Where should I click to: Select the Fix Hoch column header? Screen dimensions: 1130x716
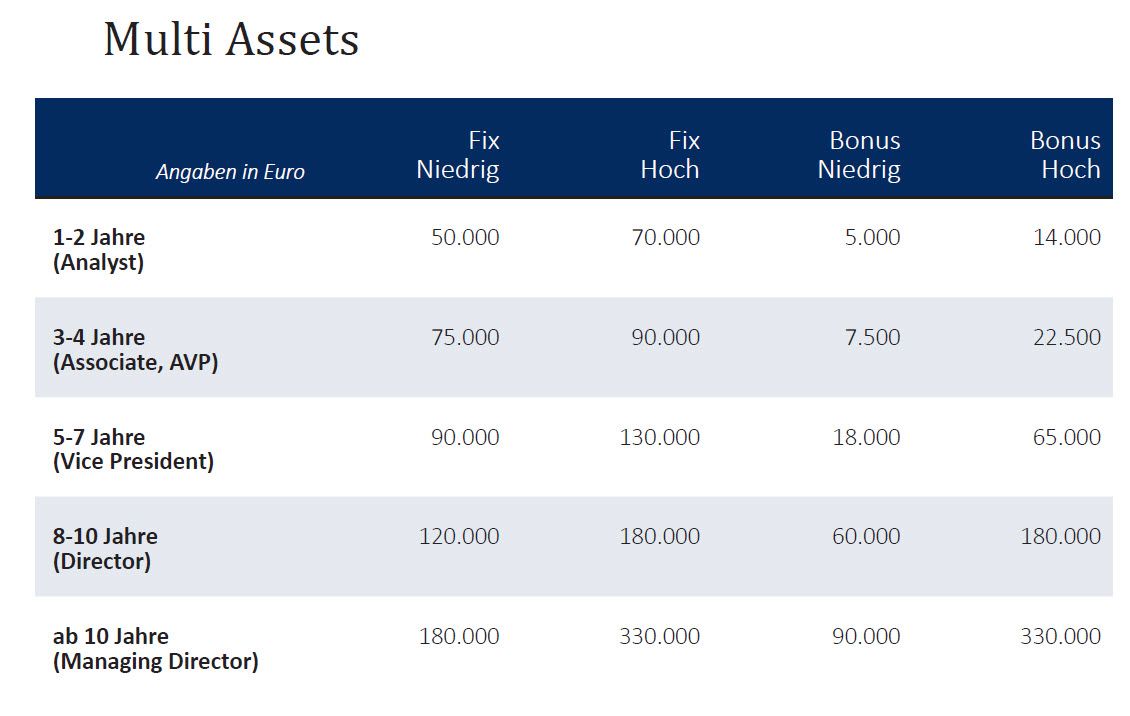[x=670, y=155]
